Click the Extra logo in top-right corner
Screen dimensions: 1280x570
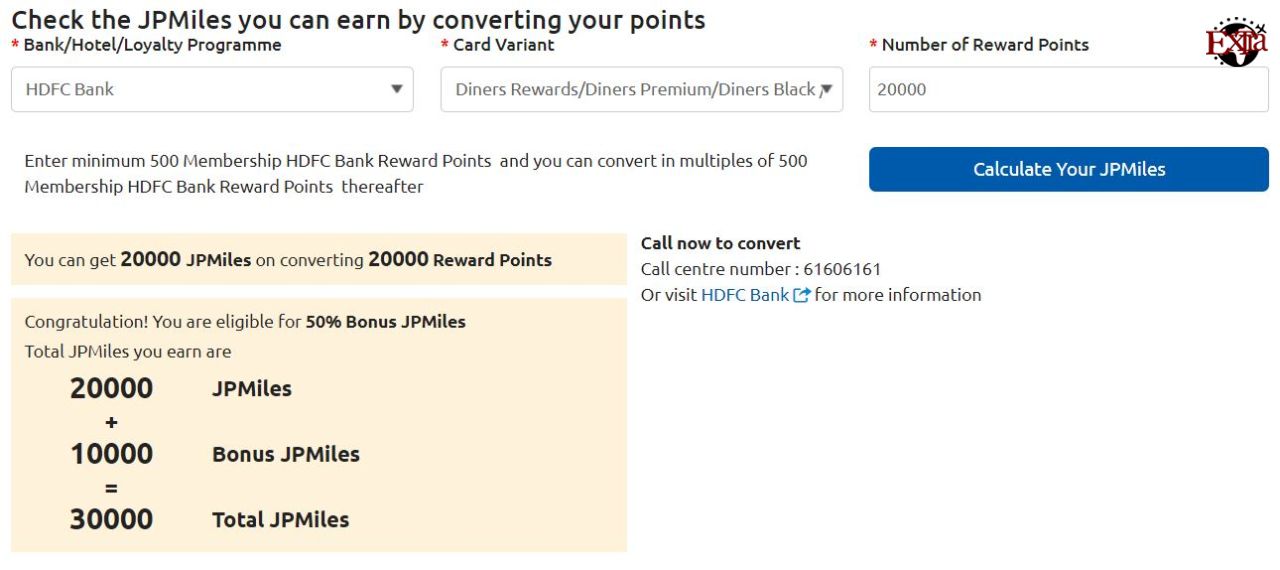pyautogui.click(x=1237, y=42)
